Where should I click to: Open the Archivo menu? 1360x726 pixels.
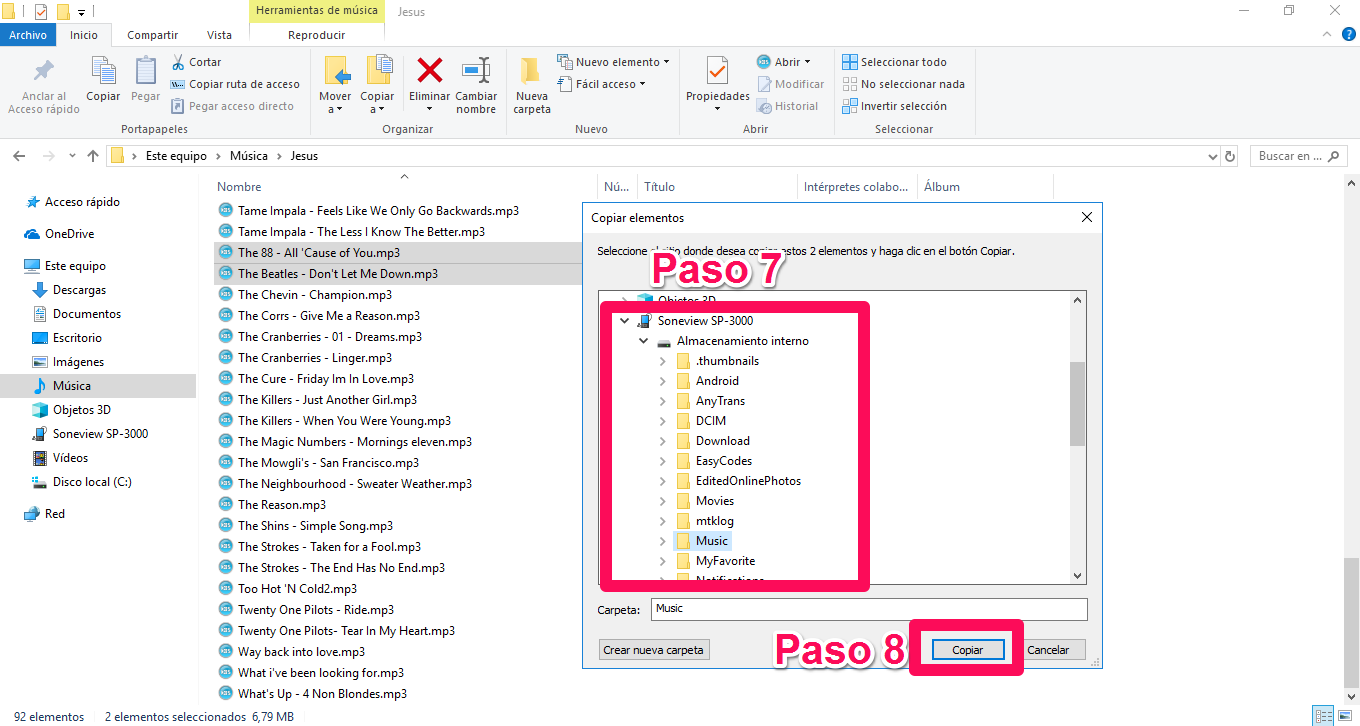point(28,35)
